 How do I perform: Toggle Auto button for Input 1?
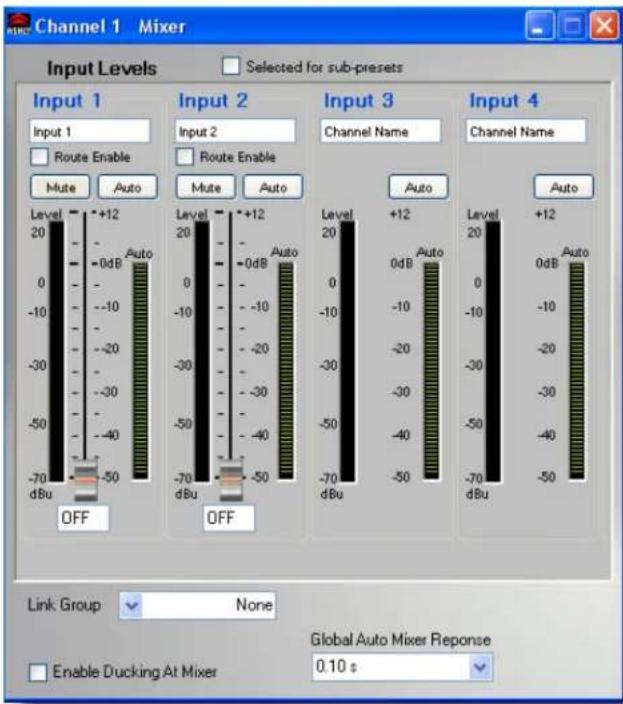coord(128,187)
